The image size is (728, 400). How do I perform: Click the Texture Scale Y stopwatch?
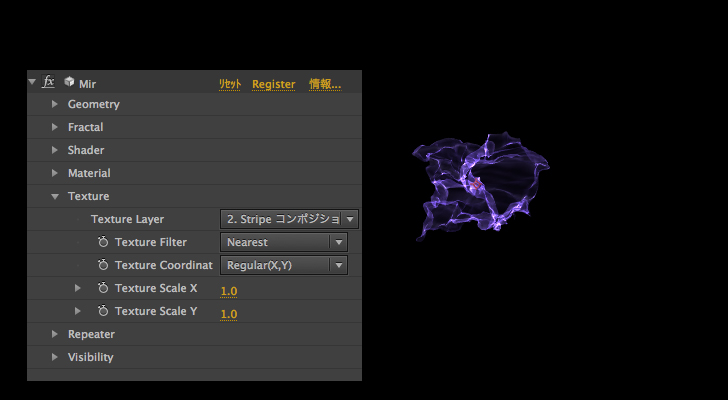tap(103, 311)
